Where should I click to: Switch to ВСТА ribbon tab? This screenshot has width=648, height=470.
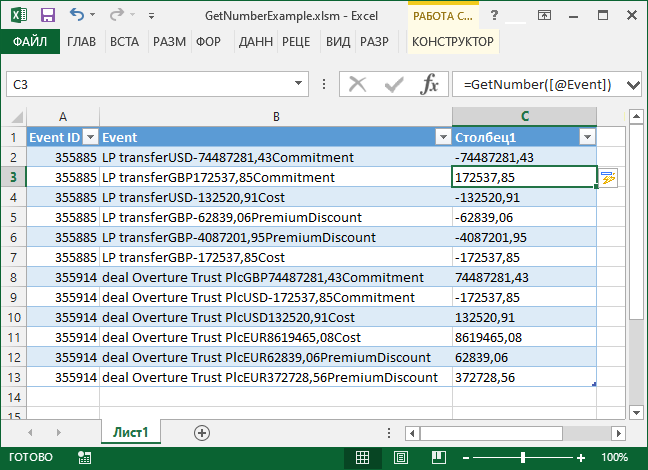point(124,41)
